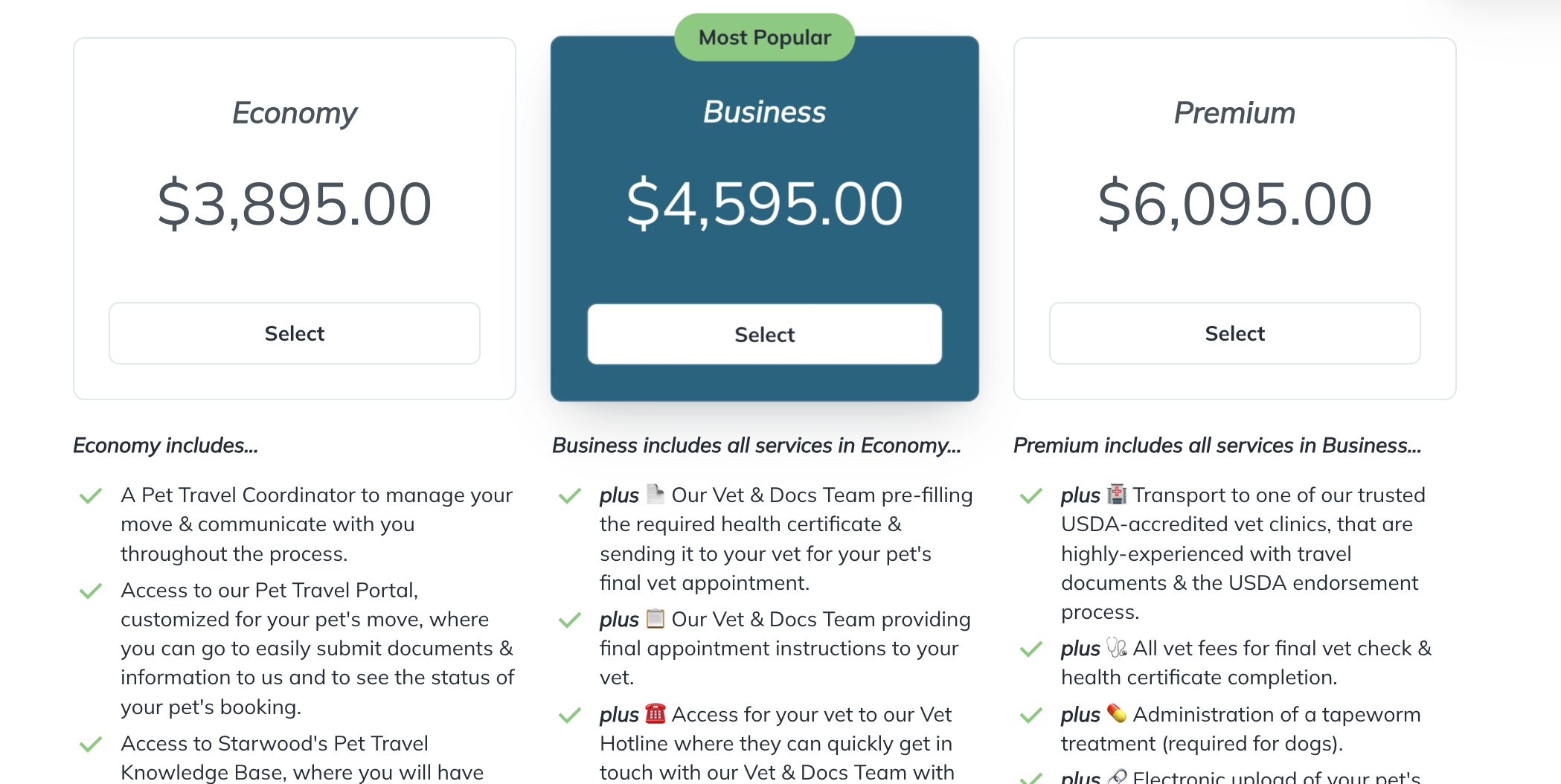Click checkmark beside All vet fees item
The image size is (1561, 784).
coord(1031,649)
